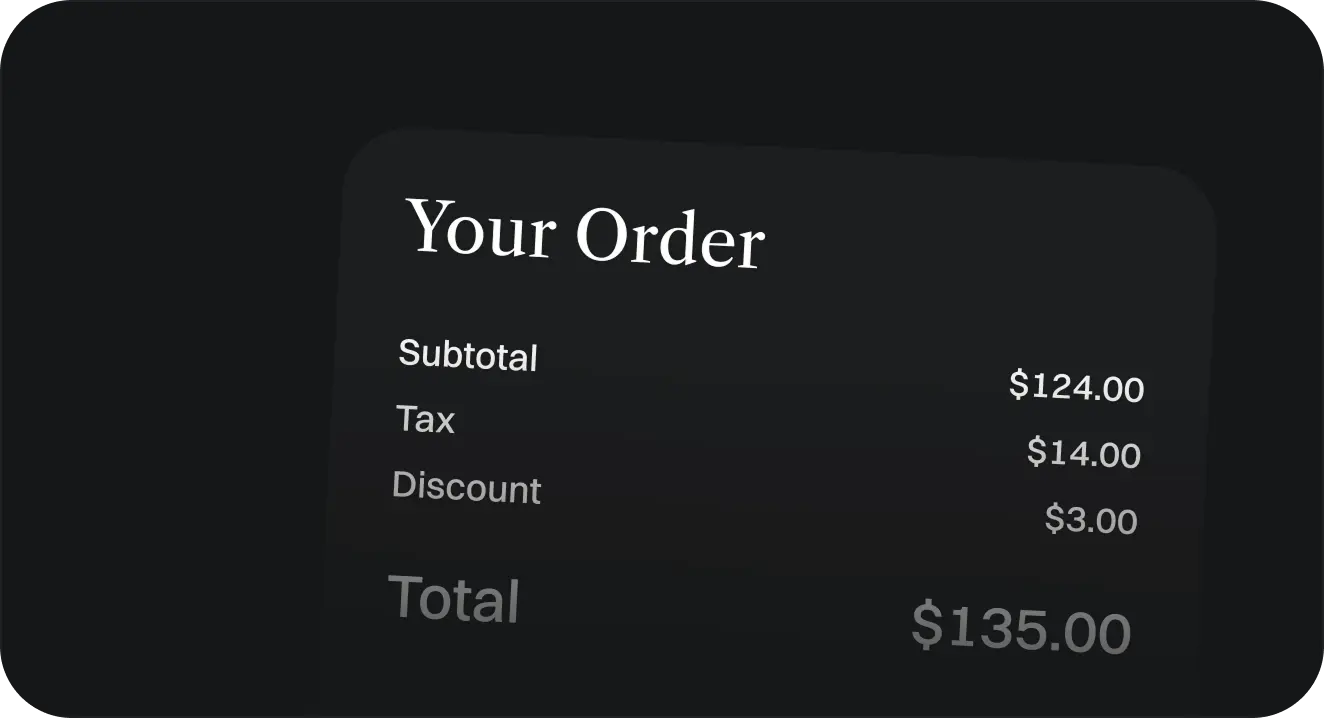Click the Total label
This screenshot has width=1324, height=718.
(454, 599)
